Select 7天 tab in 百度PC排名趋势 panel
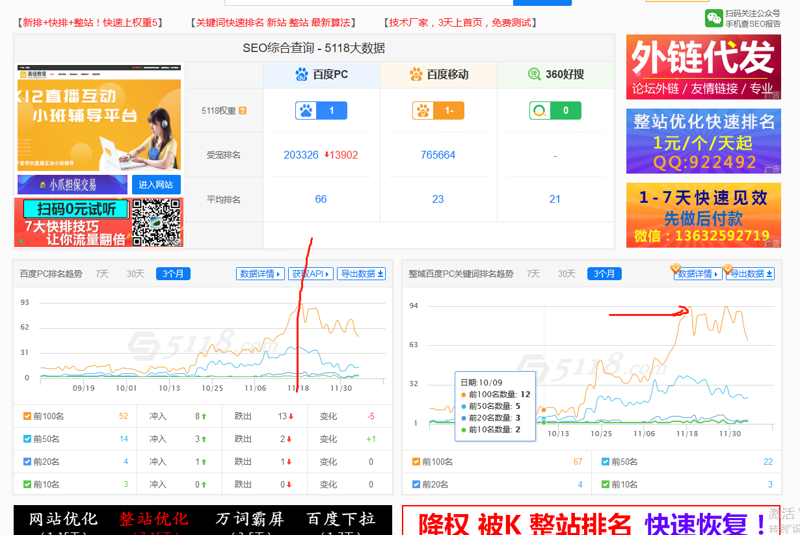 [102, 274]
